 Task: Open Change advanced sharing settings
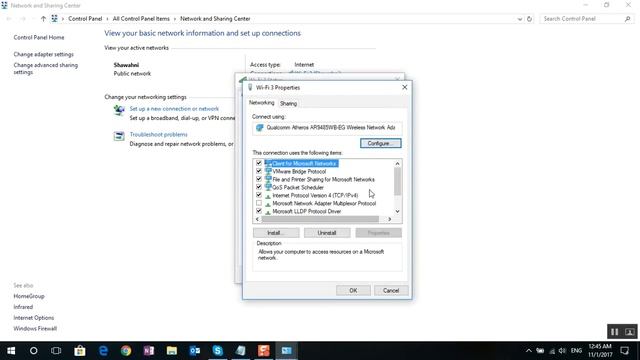pos(45,68)
